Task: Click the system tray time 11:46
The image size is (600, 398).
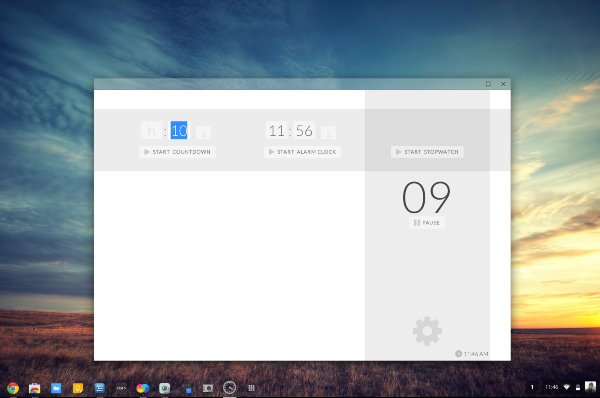Action: coord(551,387)
